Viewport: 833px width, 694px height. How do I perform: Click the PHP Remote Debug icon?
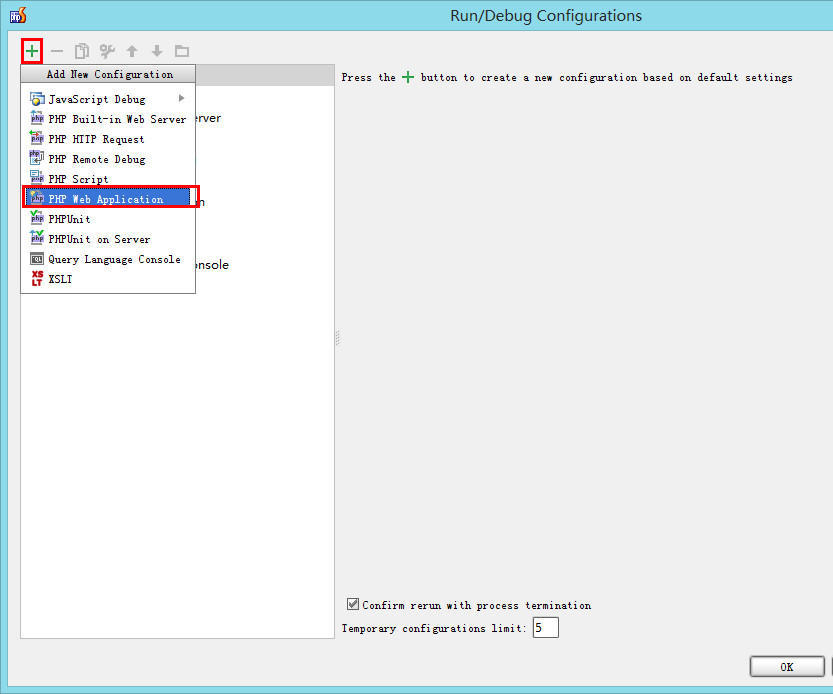(37, 158)
